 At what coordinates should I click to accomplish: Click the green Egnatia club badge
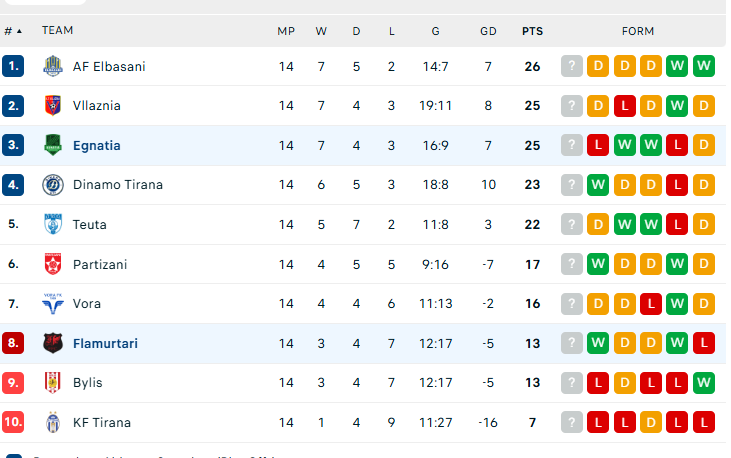click(53, 145)
